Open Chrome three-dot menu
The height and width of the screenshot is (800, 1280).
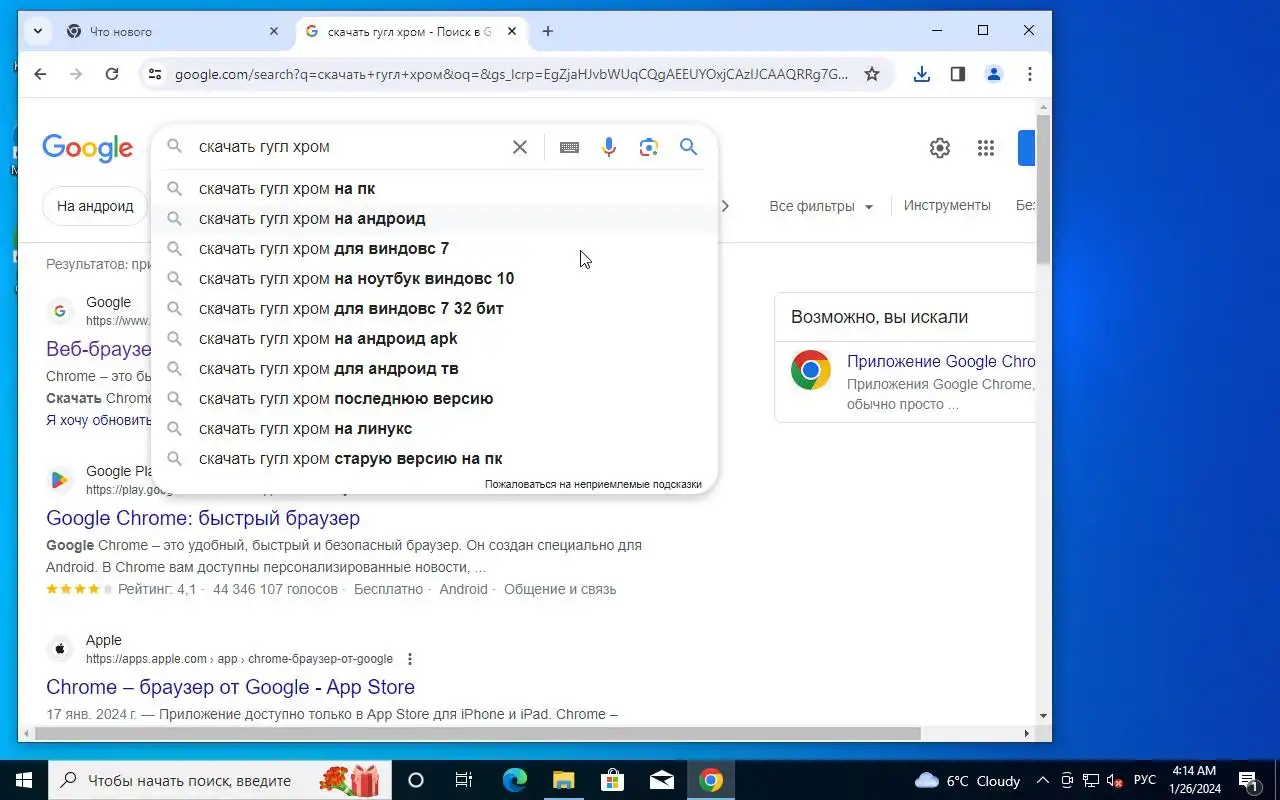pyautogui.click(x=1030, y=74)
